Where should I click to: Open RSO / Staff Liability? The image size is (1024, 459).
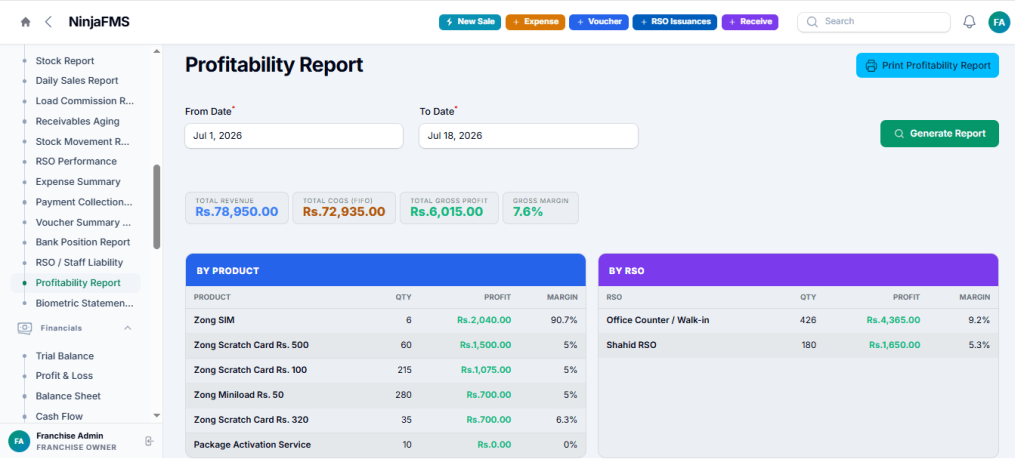coord(79,262)
